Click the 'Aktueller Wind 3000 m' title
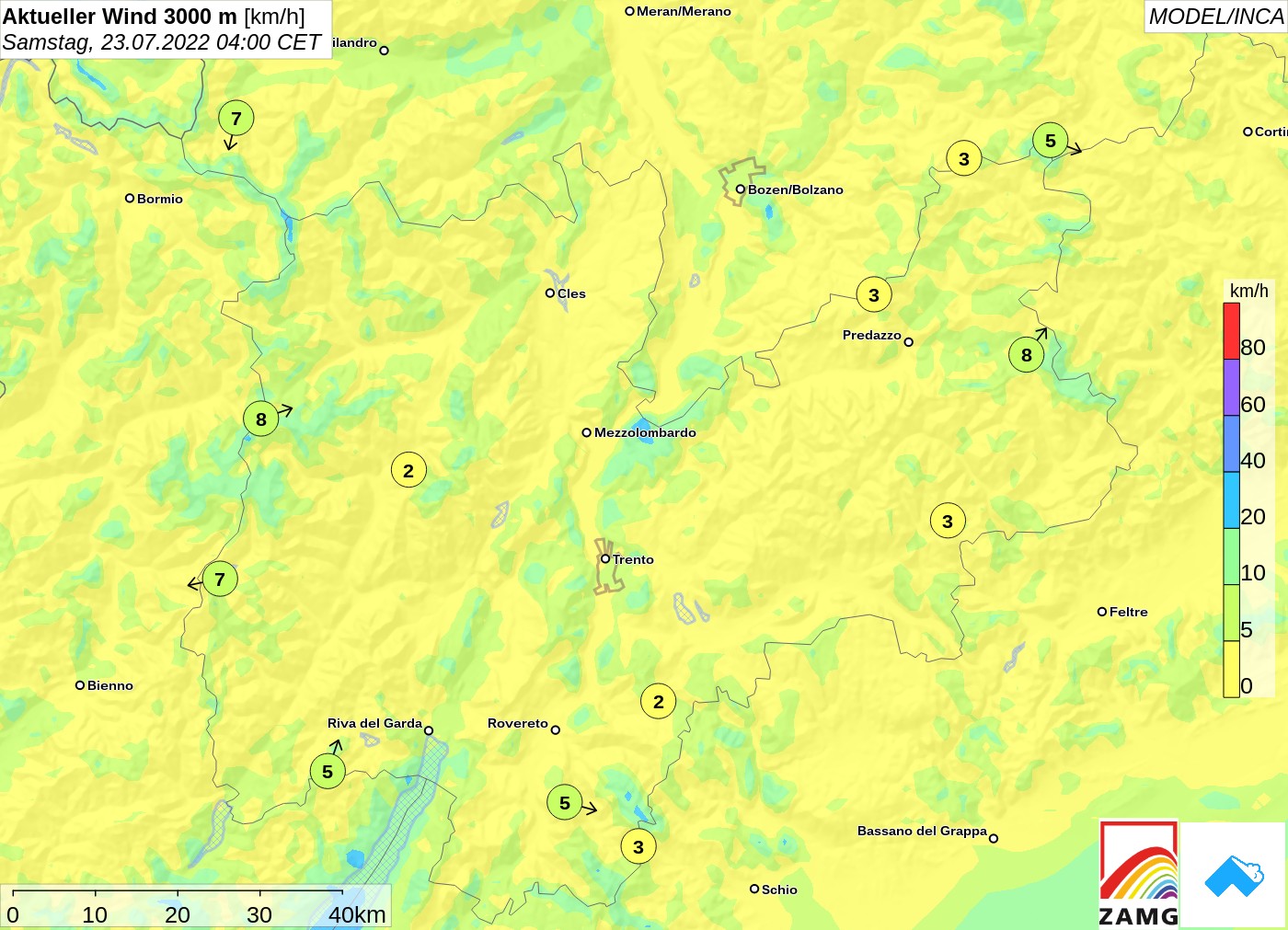Screen dimensions: 1288x930 click(x=120, y=16)
